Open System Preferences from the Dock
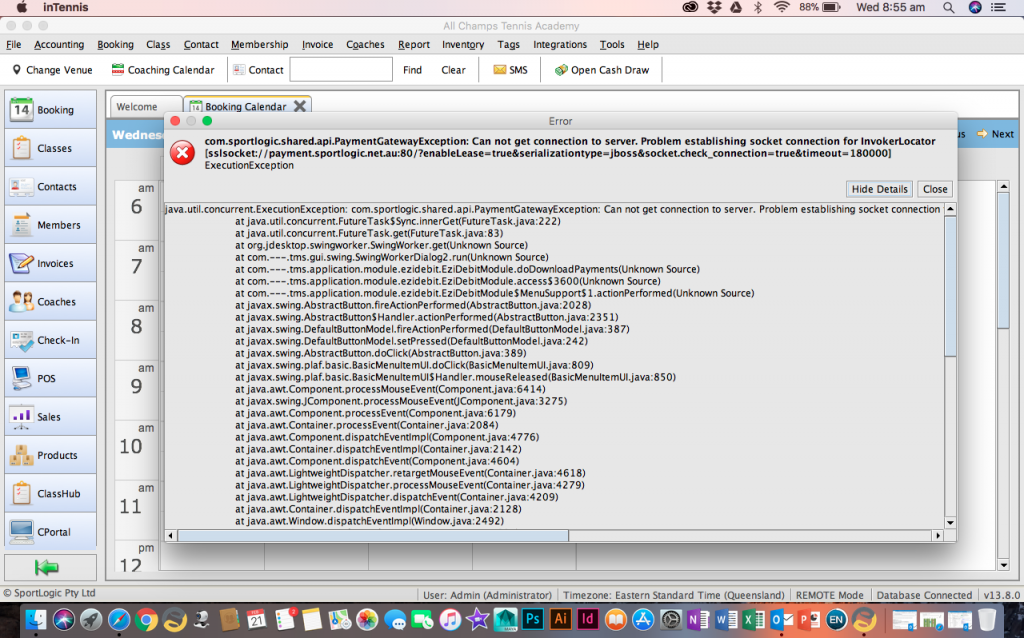This screenshot has height=638, width=1024. [670, 619]
